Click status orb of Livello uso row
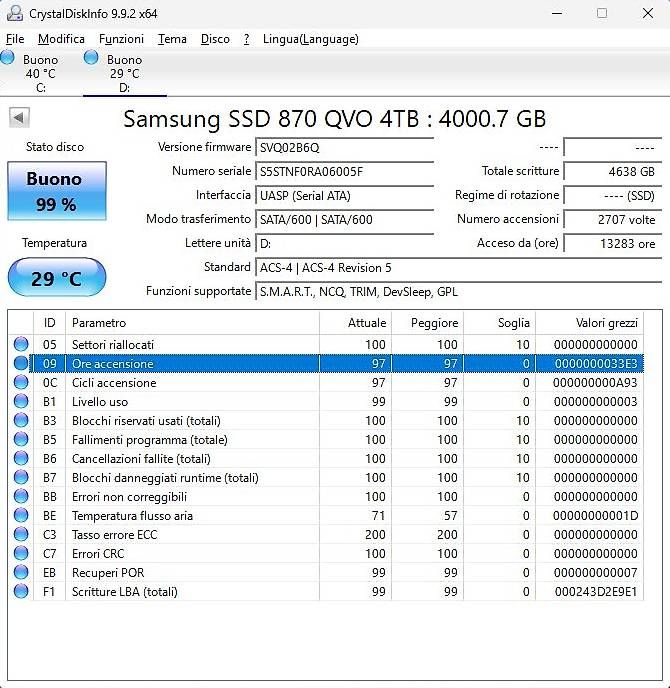 21,401
